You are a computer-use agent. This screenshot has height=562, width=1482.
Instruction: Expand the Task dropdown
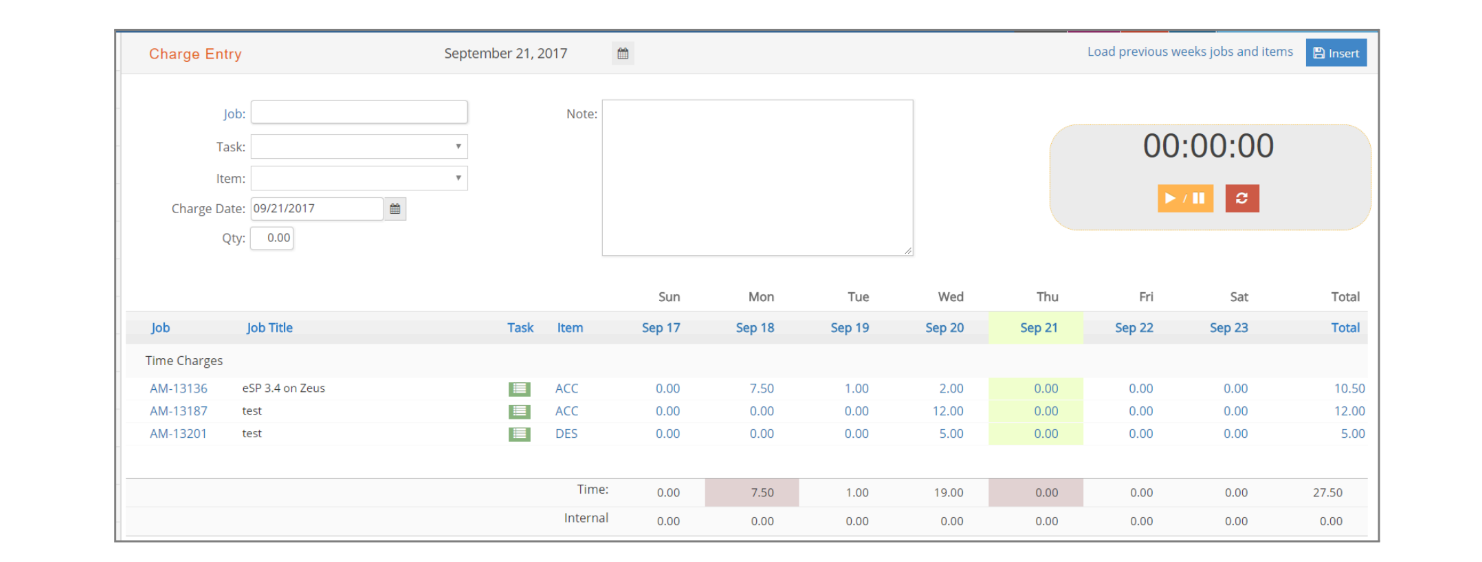coord(359,146)
